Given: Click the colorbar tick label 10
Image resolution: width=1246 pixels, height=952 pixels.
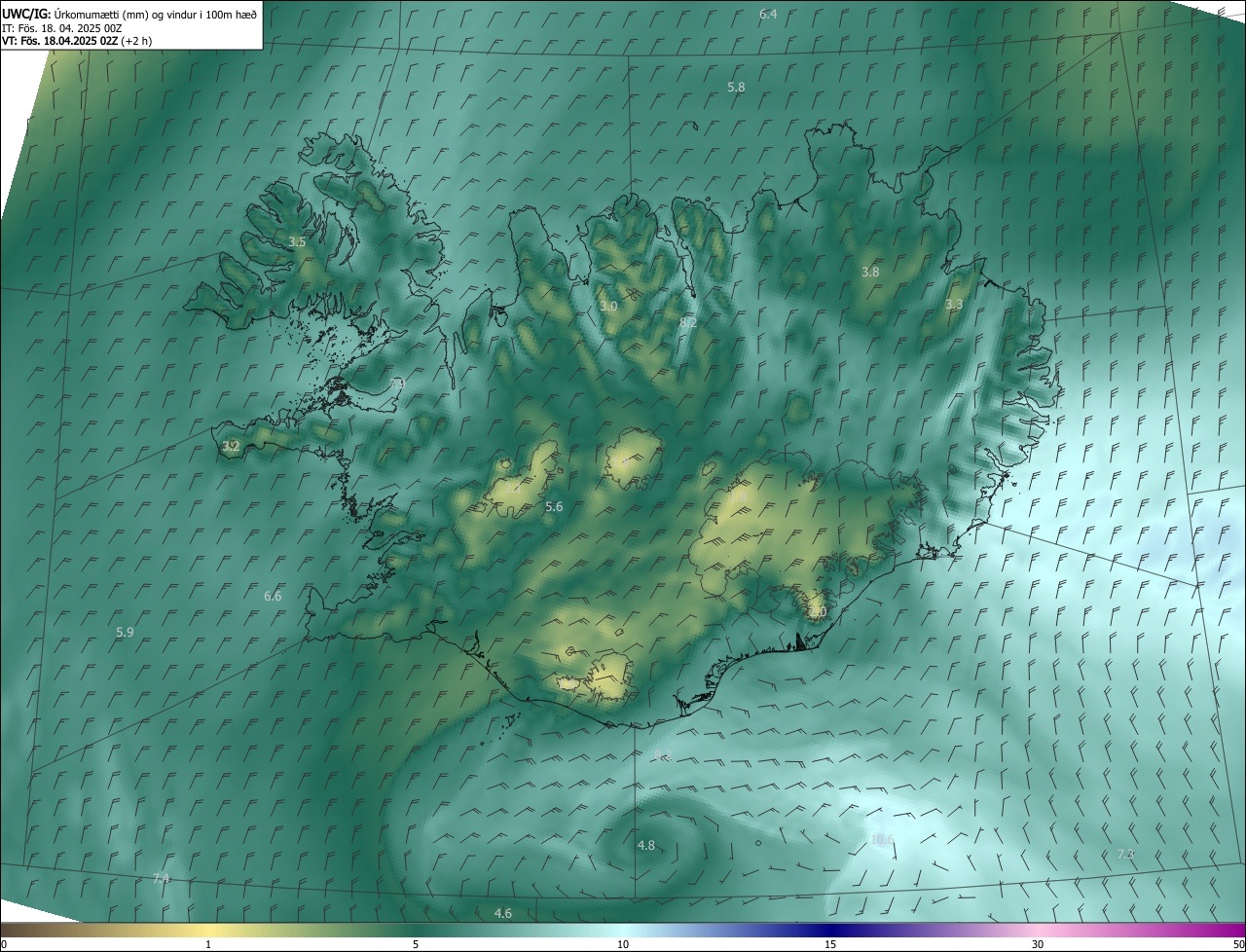Looking at the screenshot, I should click(x=623, y=944).
